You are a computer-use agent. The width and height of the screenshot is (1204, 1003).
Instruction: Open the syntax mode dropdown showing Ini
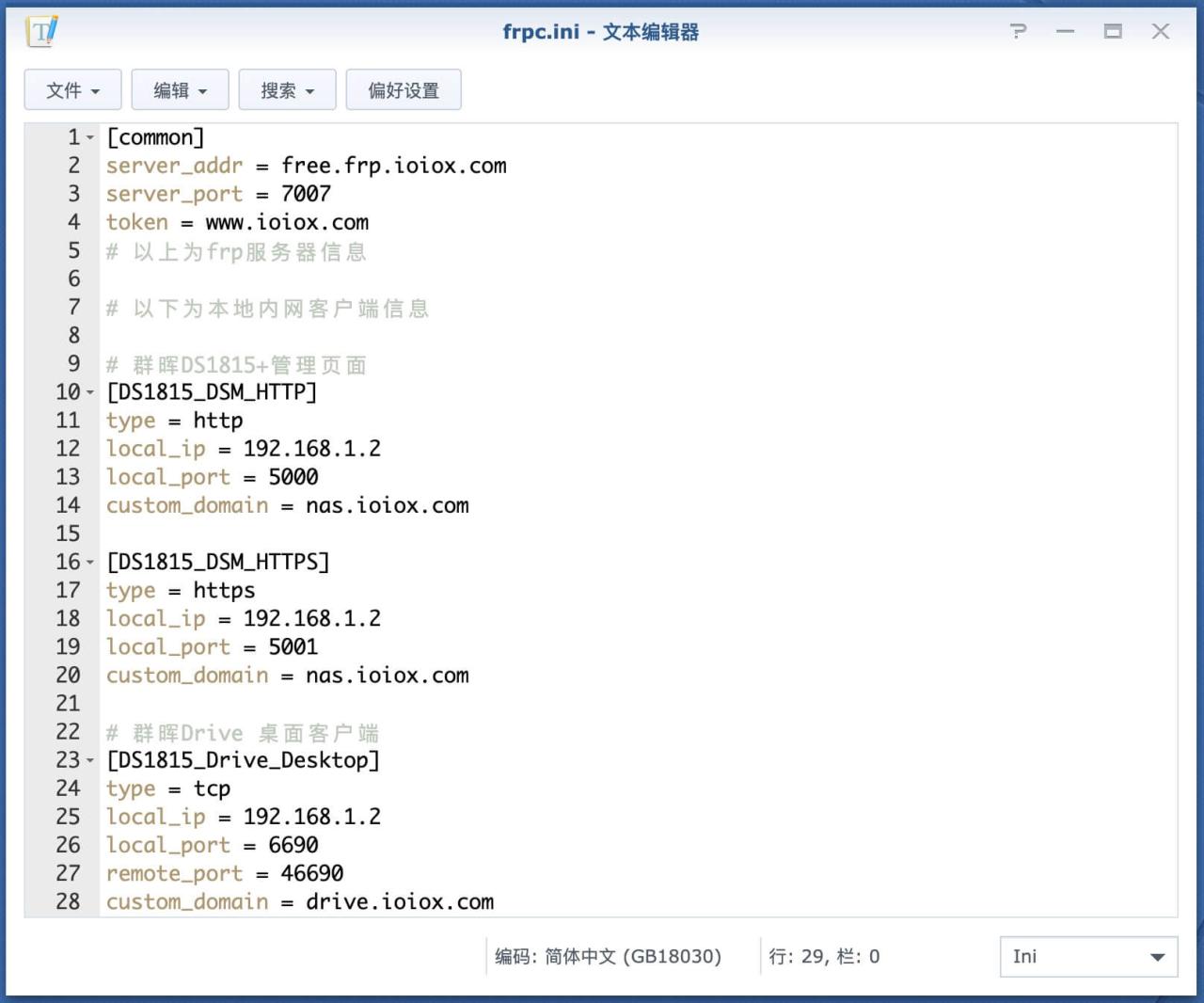click(1086, 956)
